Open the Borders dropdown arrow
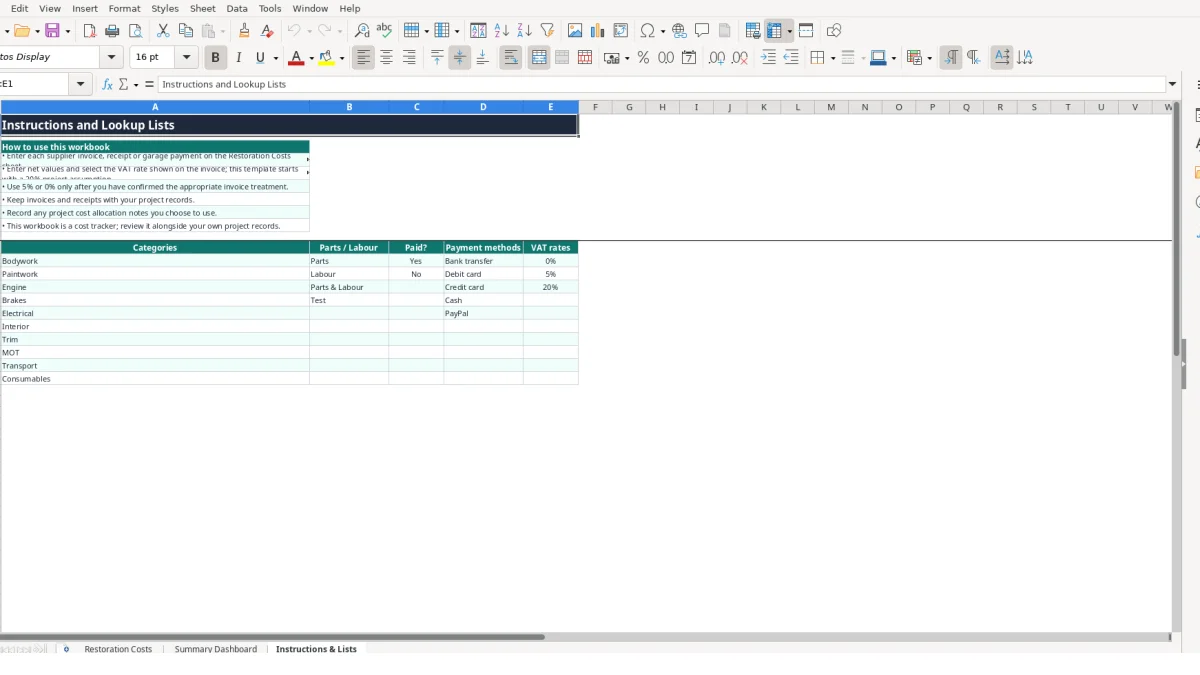 pyautogui.click(x=831, y=58)
